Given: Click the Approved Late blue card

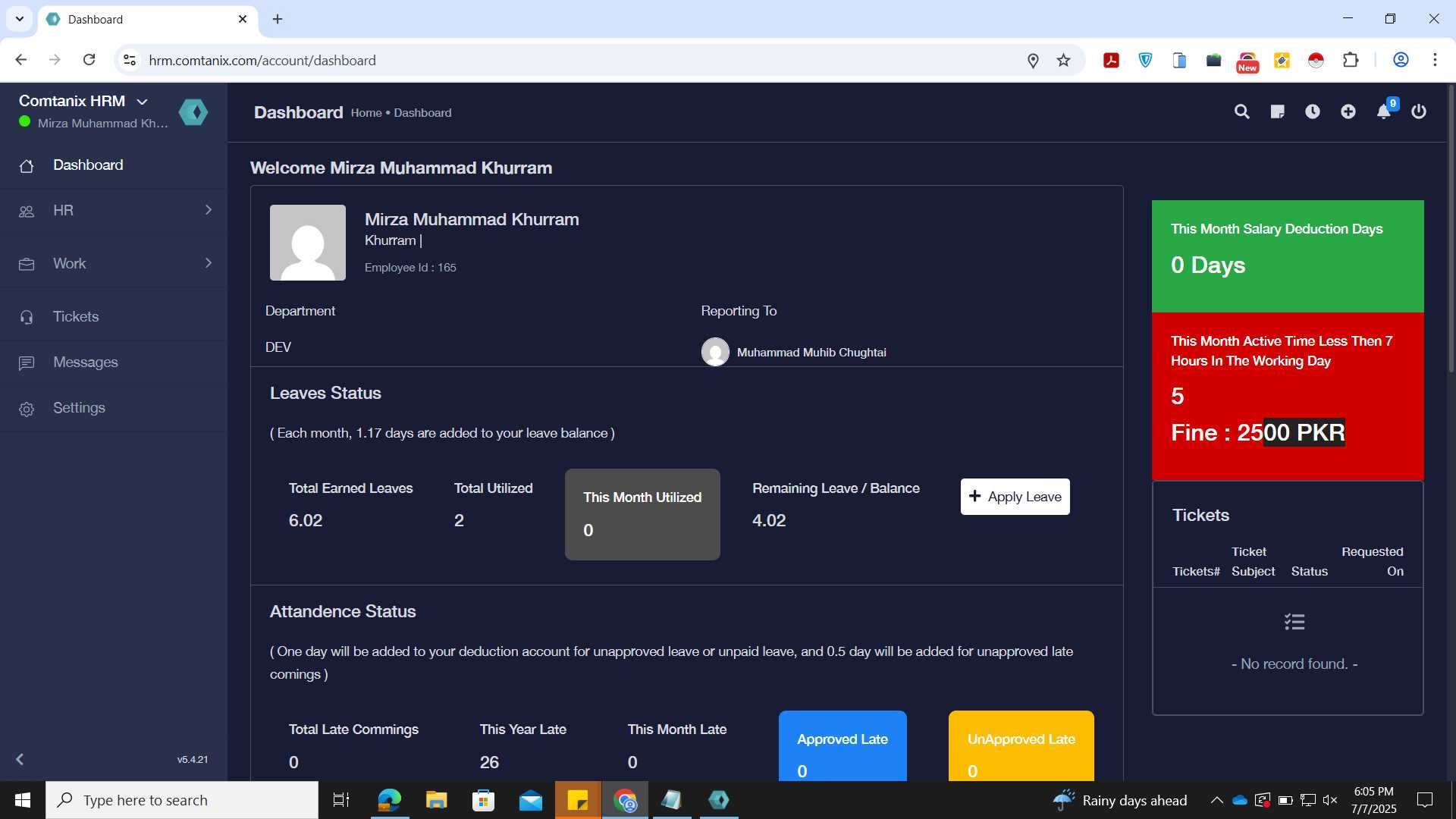Looking at the screenshot, I should 843,746.
